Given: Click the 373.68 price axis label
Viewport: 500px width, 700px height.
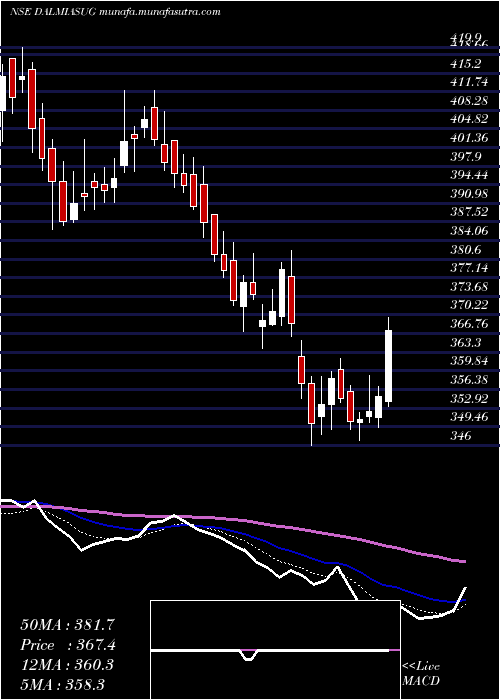Looking at the screenshot, I should [x=469, y=287].
